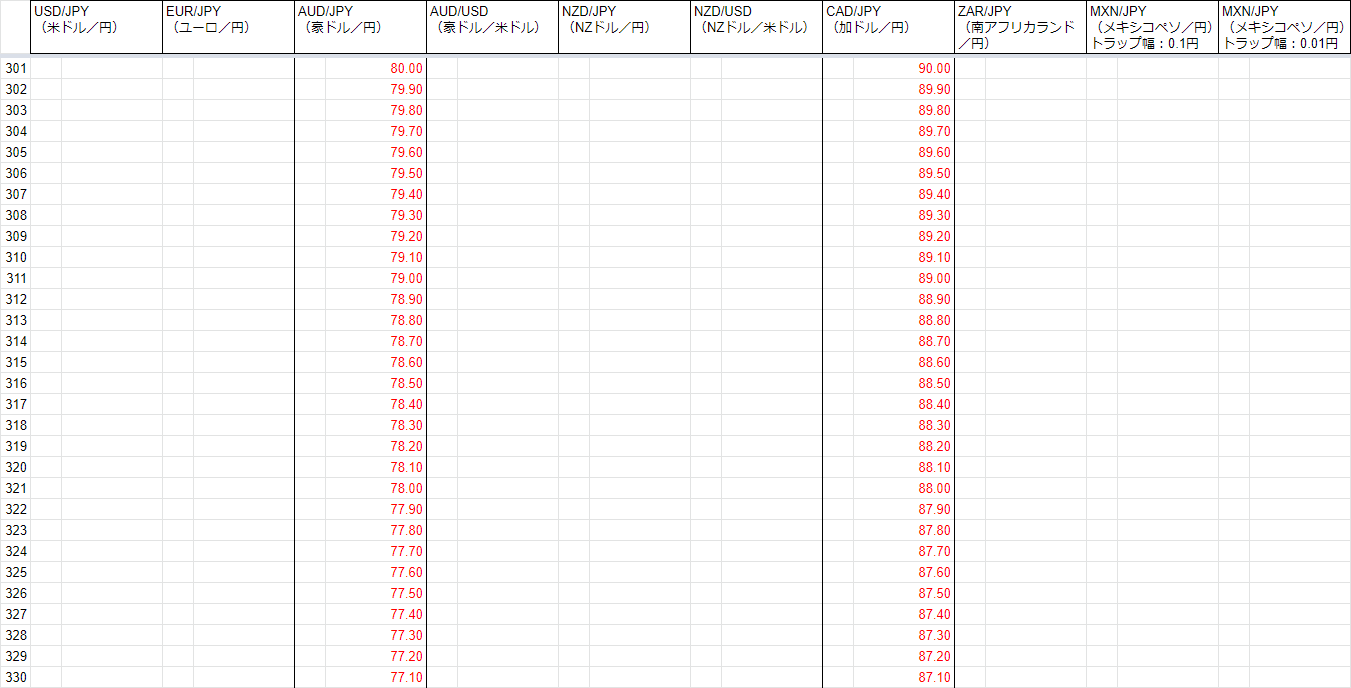This screenshot has height=688, width=1351.
Task: Click row number 305
Action: (x=15, y=152)
